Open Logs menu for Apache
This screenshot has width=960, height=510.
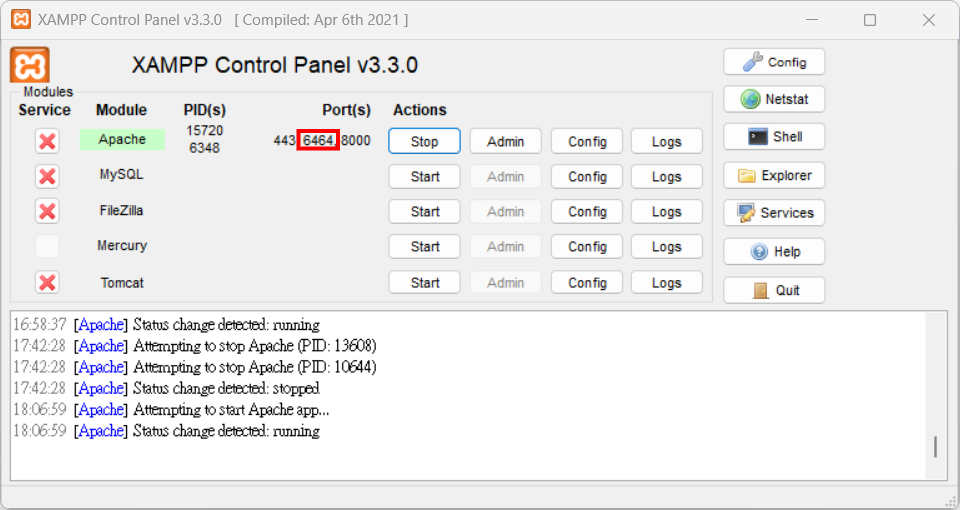pos(667,141)
